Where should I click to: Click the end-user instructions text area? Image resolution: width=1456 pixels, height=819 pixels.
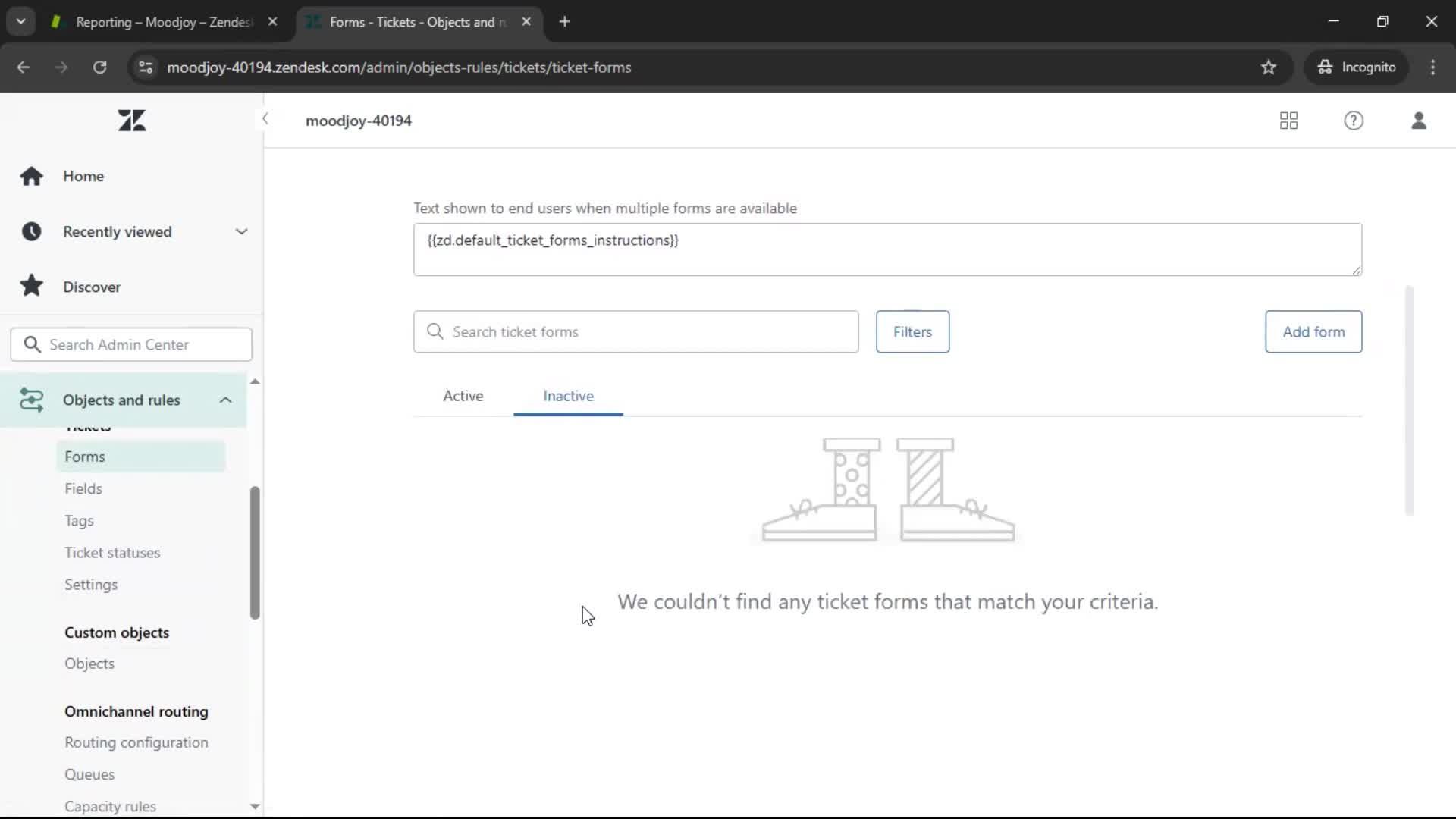pos(887,249)
